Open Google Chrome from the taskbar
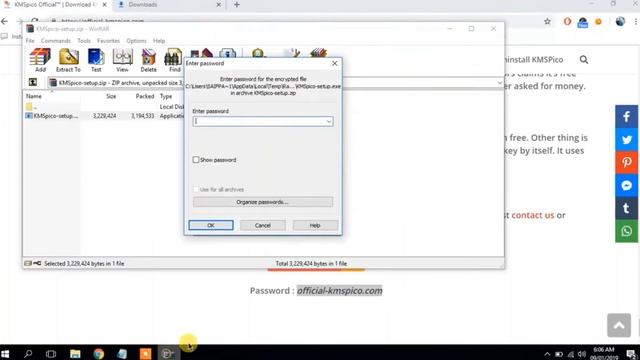 click(x=98, y=354)
